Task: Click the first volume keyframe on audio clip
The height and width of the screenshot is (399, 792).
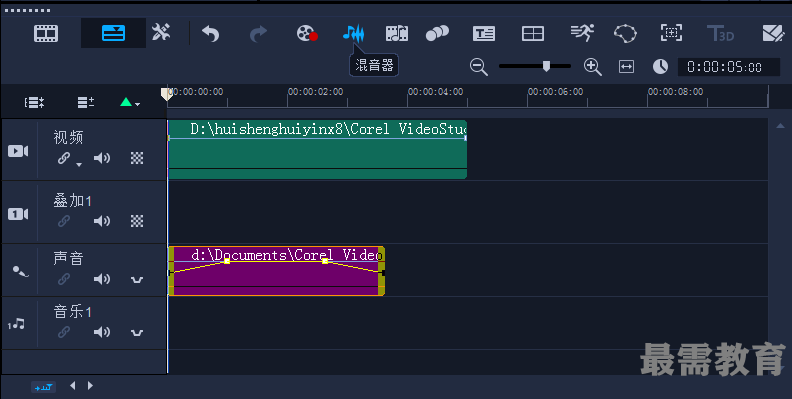Action: point(227,261)
